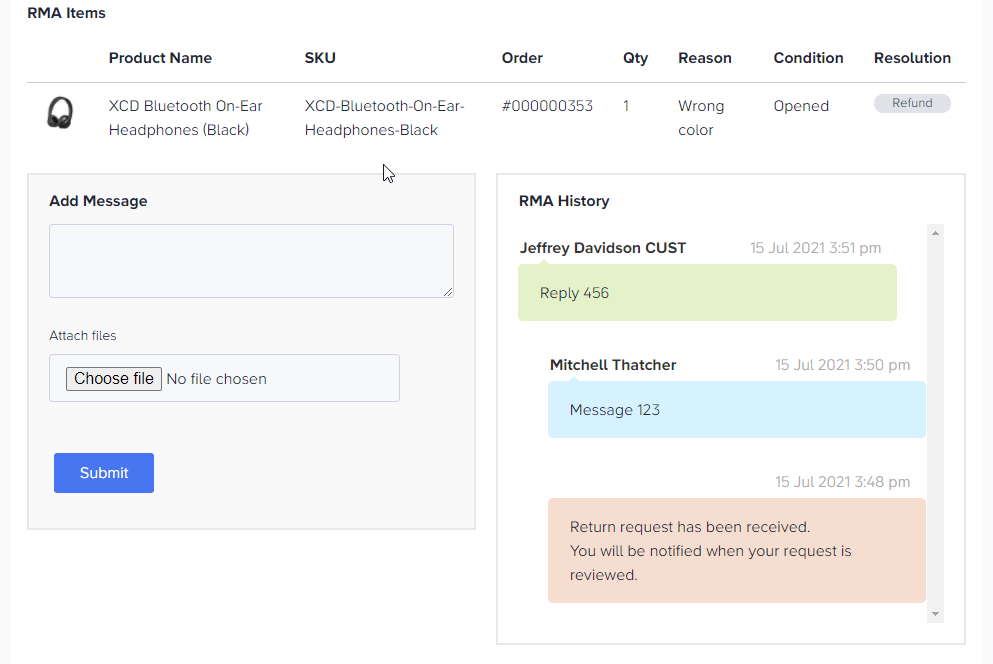
Task: Click the Product Name column header
Action: [160, 58]
